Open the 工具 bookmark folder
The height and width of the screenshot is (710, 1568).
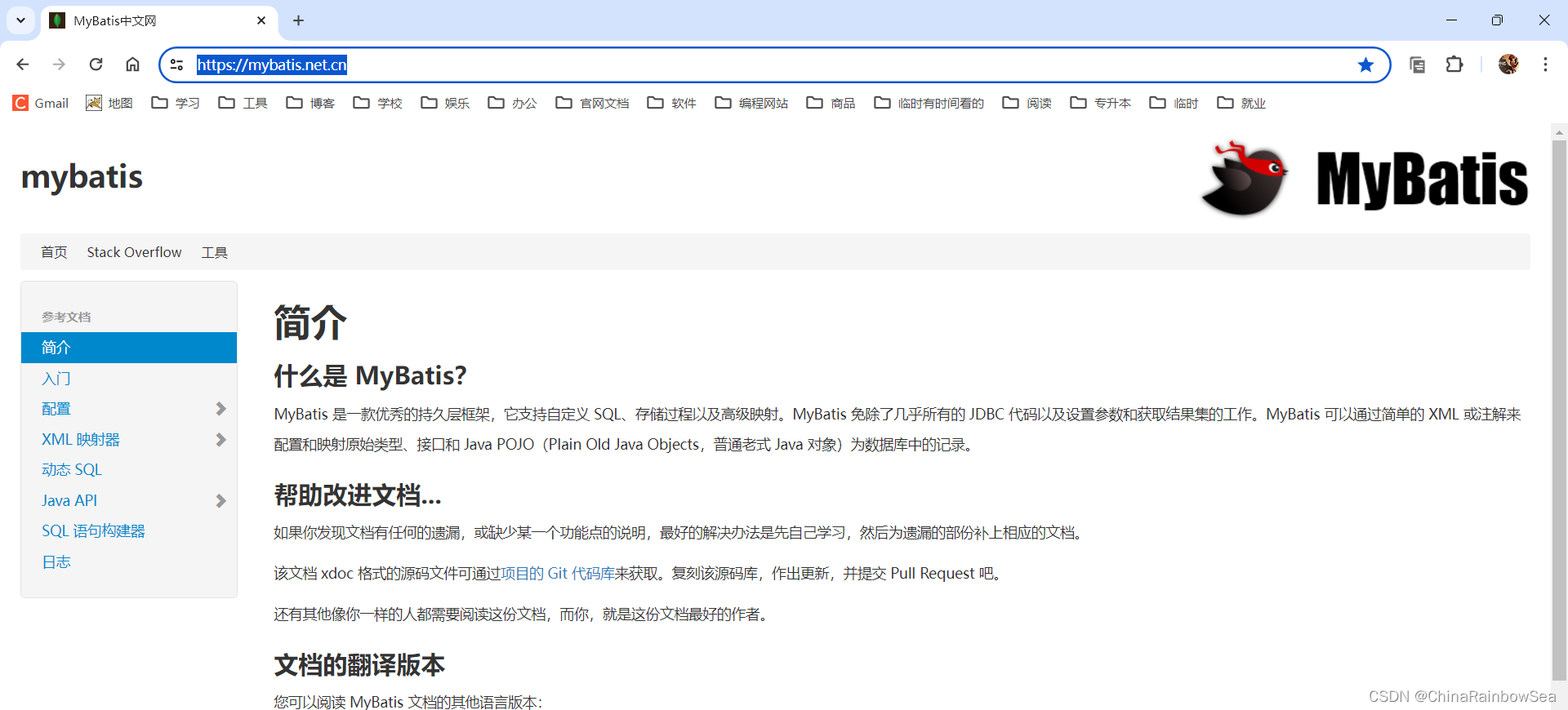point(243,103)
